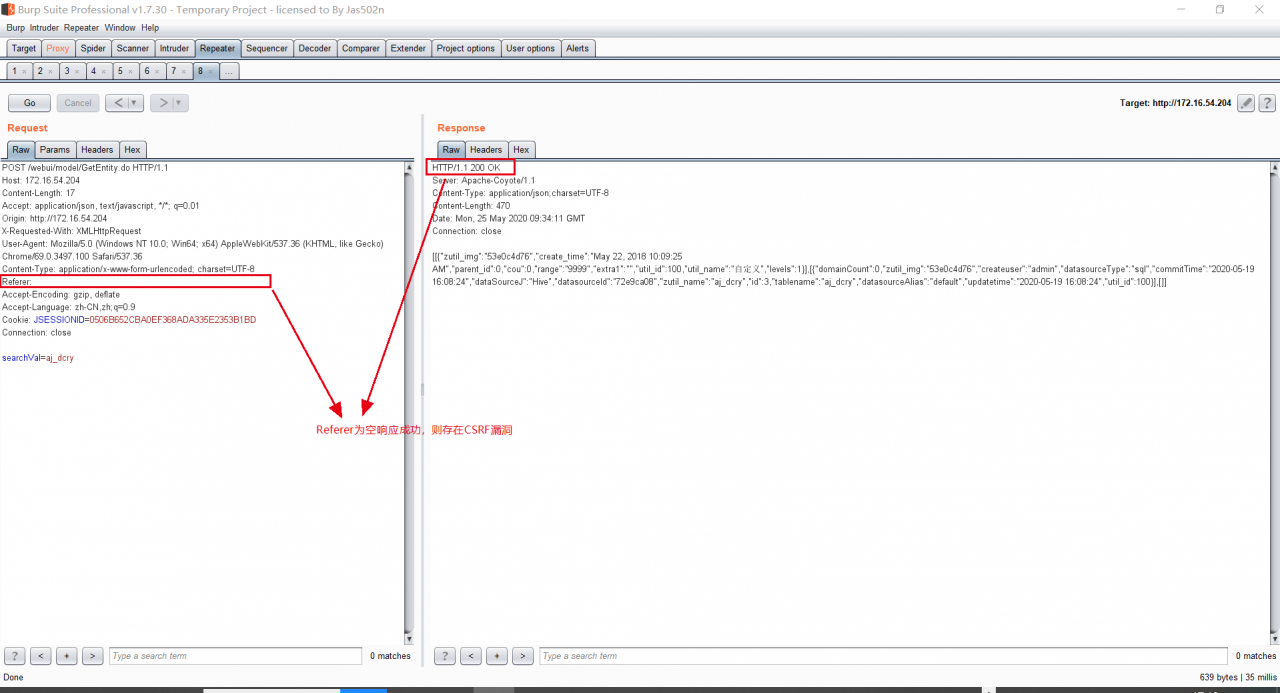
Task: Click the '639 bytes | 35 millis' status text
Action: [x=1238, y=677]
